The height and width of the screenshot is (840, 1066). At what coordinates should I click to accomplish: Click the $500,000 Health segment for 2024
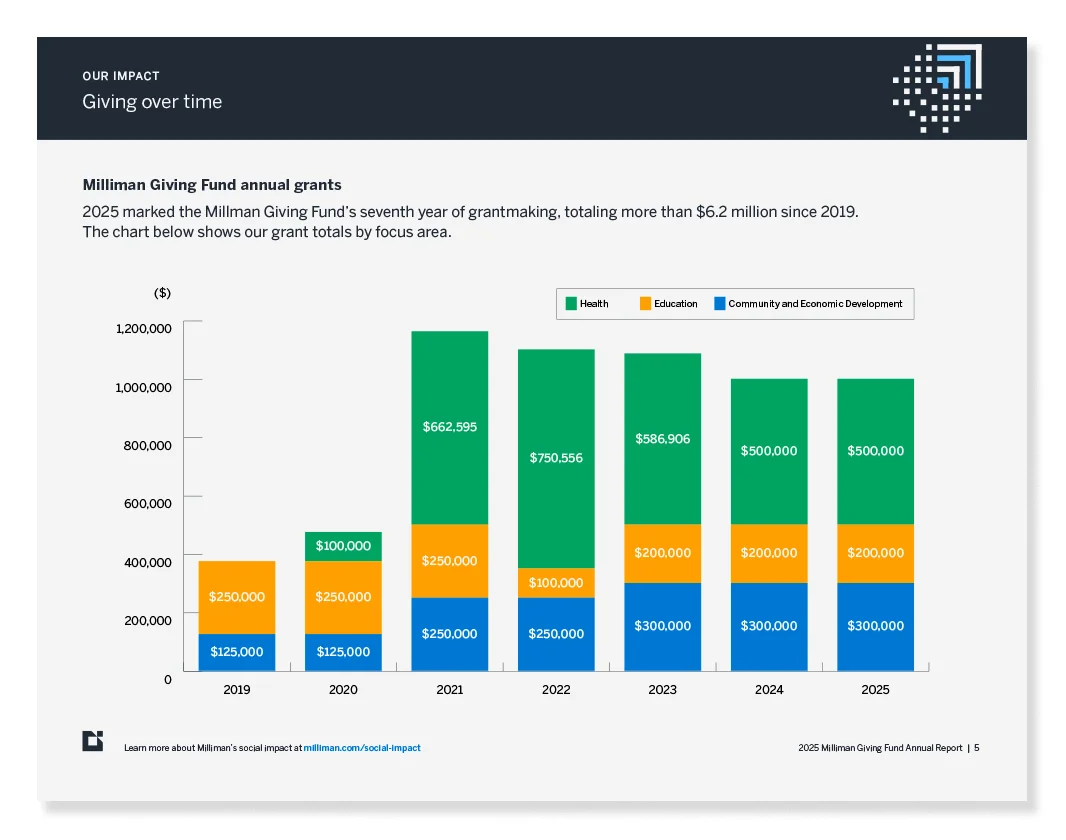coord(769,451)
